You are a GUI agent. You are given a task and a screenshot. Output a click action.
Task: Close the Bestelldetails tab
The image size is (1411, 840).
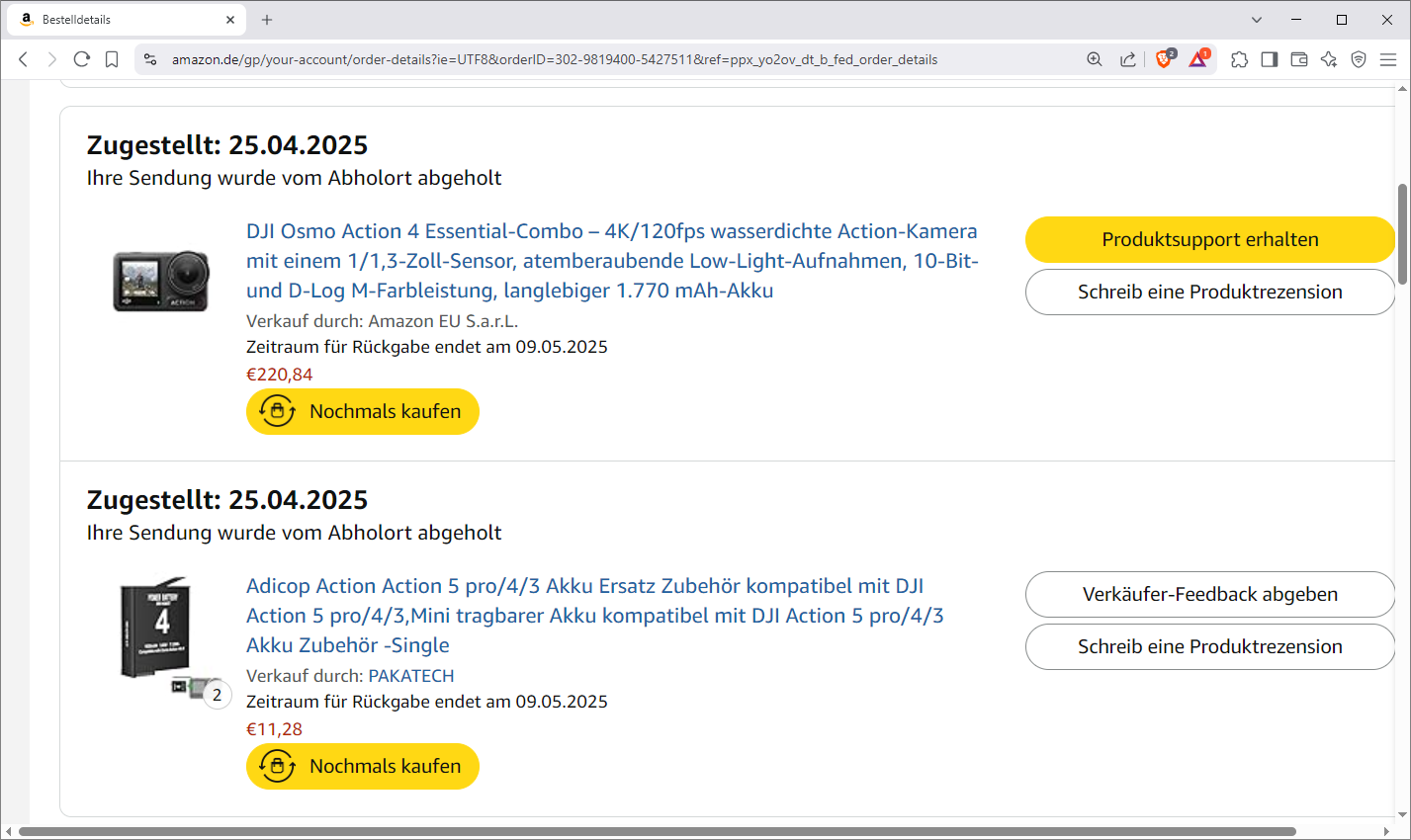point(230,19)
